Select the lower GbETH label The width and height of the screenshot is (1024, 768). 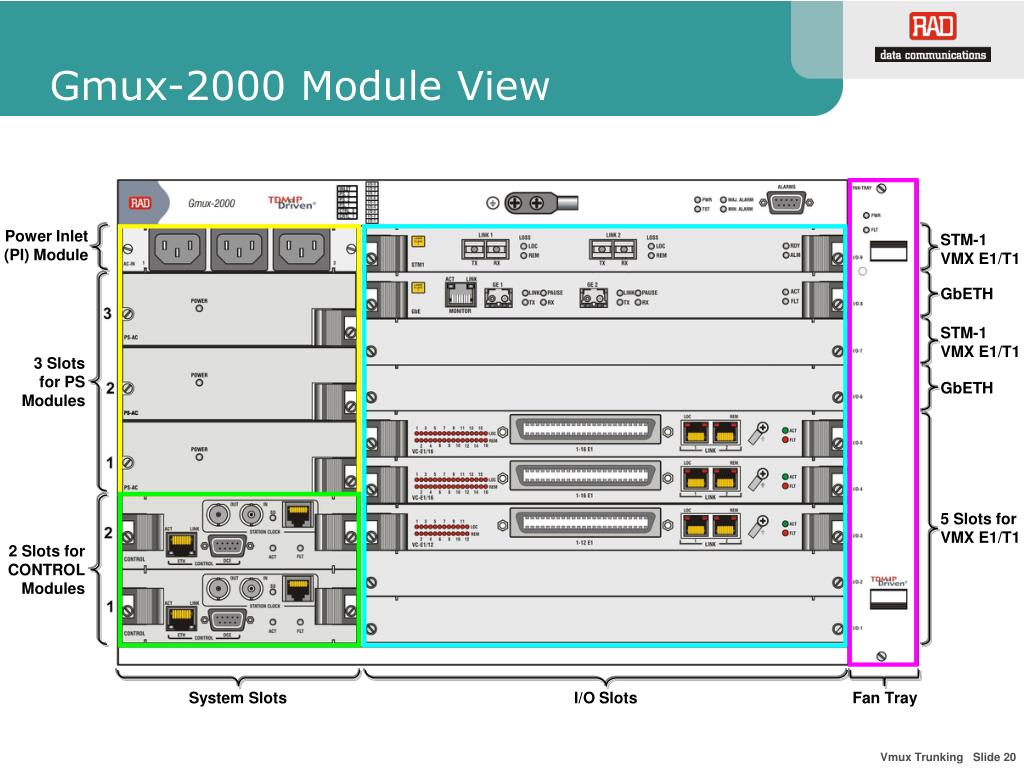(967, 388)
